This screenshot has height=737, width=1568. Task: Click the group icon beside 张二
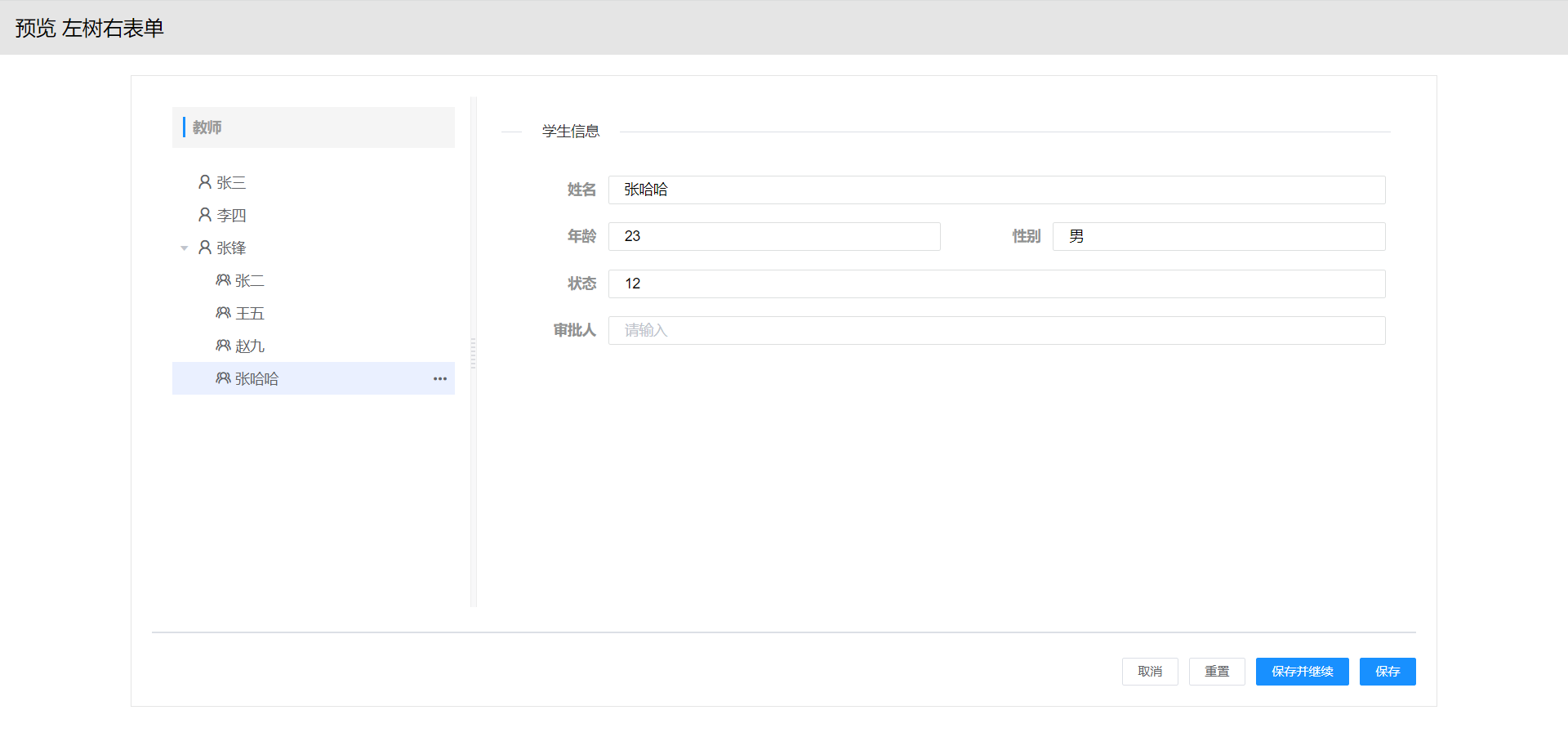point(223,280)
